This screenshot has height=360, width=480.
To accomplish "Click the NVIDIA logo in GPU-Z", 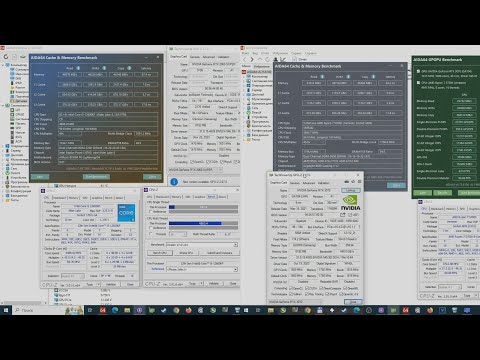I will click(x=350, y=202).
